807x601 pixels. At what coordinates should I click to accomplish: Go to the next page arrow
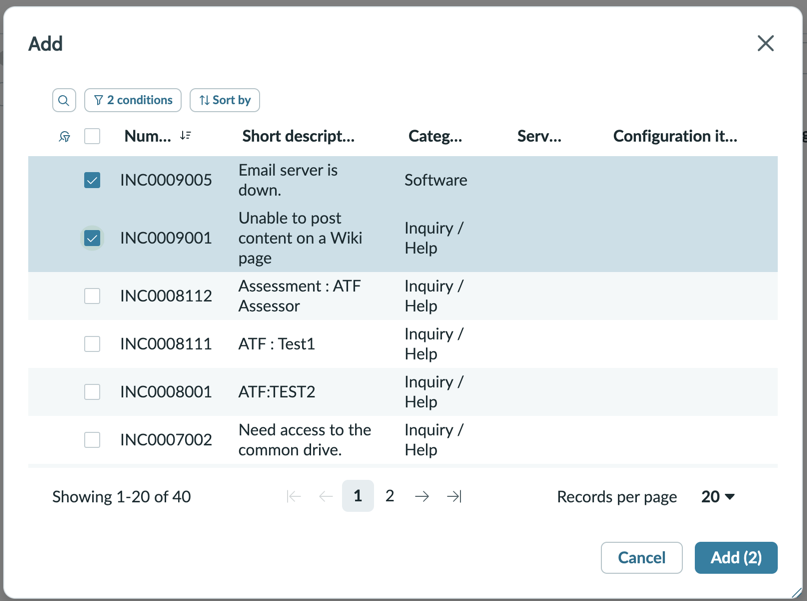coord(422,497)
